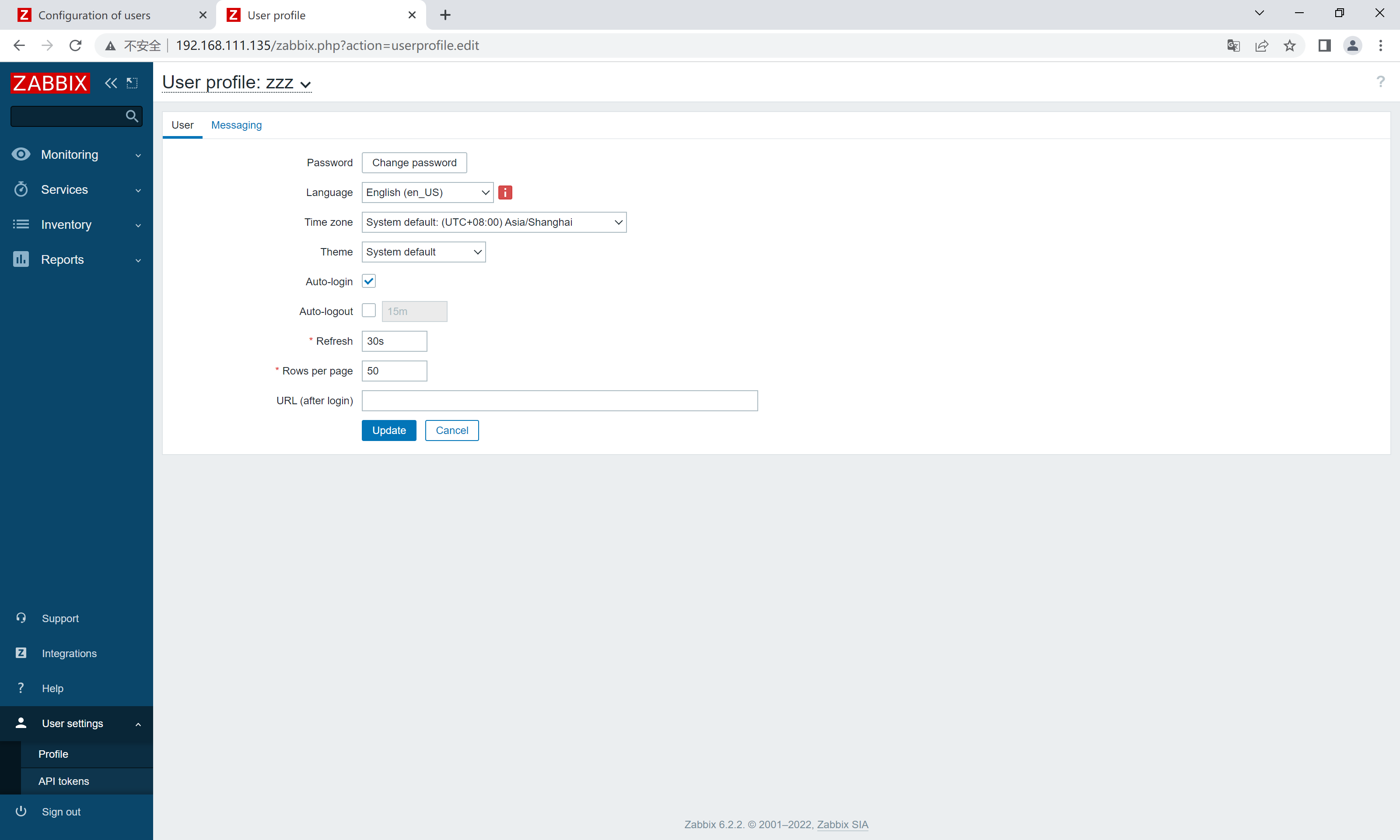Viewport: 1400px width, 840px height.
Task: Click the Rows per page field
Action: (395, 371)
